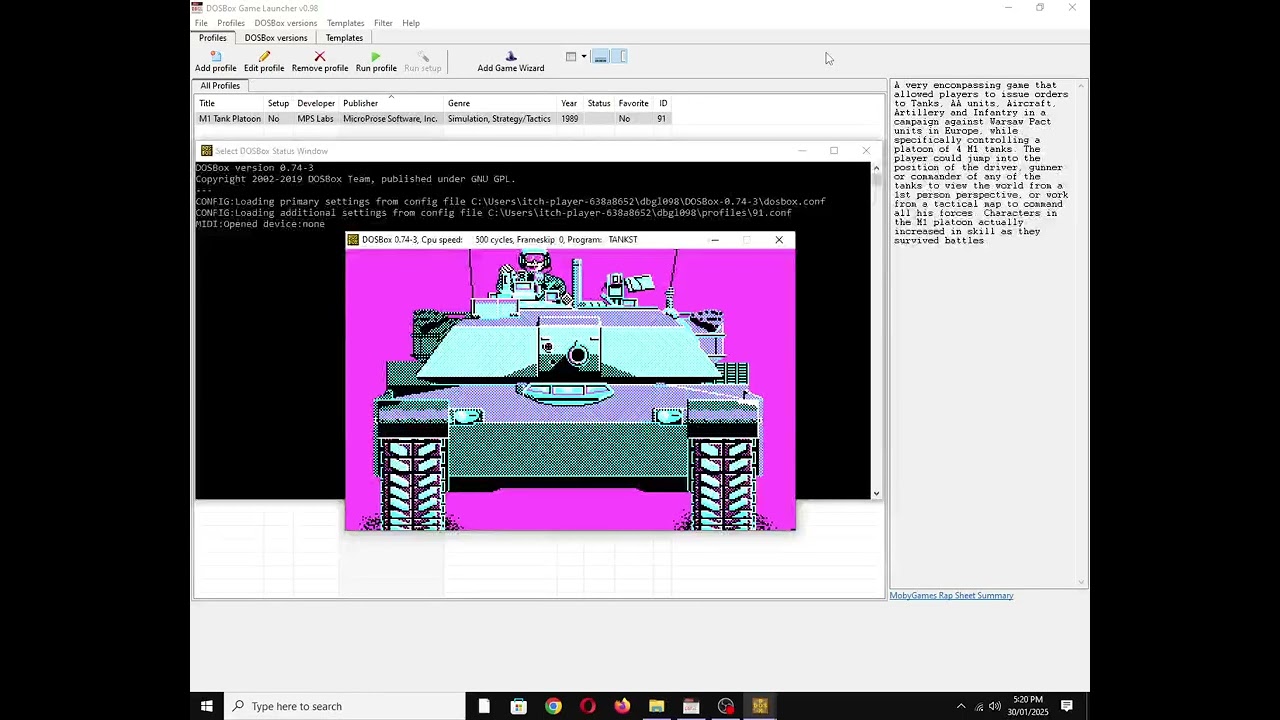
Task: Show hidden system tray icons
Action: pyautogui.click(x=961, y=706)
